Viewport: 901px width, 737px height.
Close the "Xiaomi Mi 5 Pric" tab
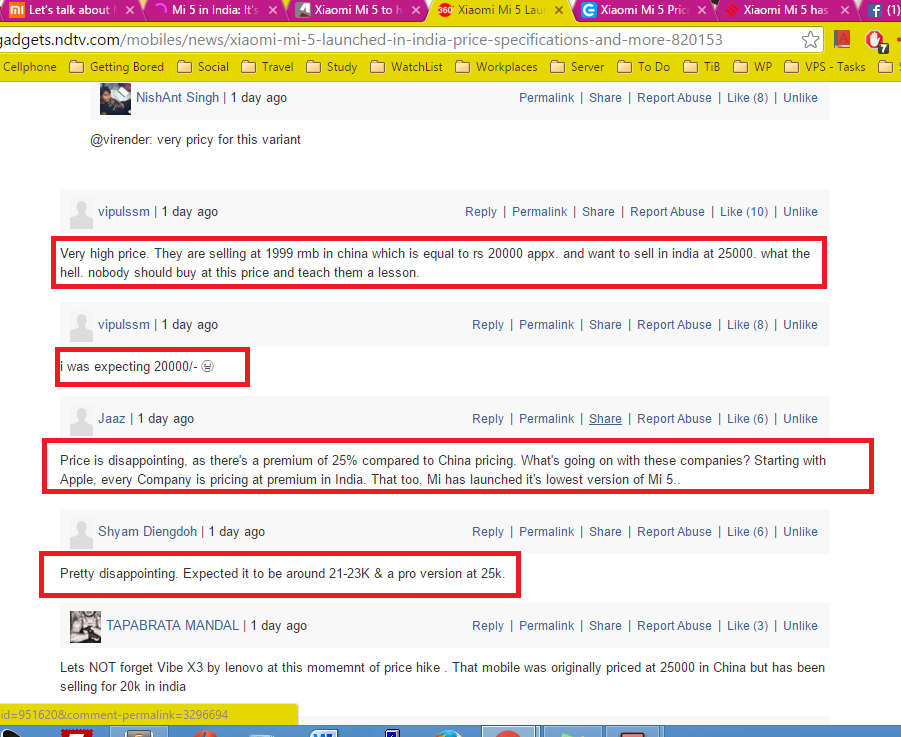click(701, 11)
